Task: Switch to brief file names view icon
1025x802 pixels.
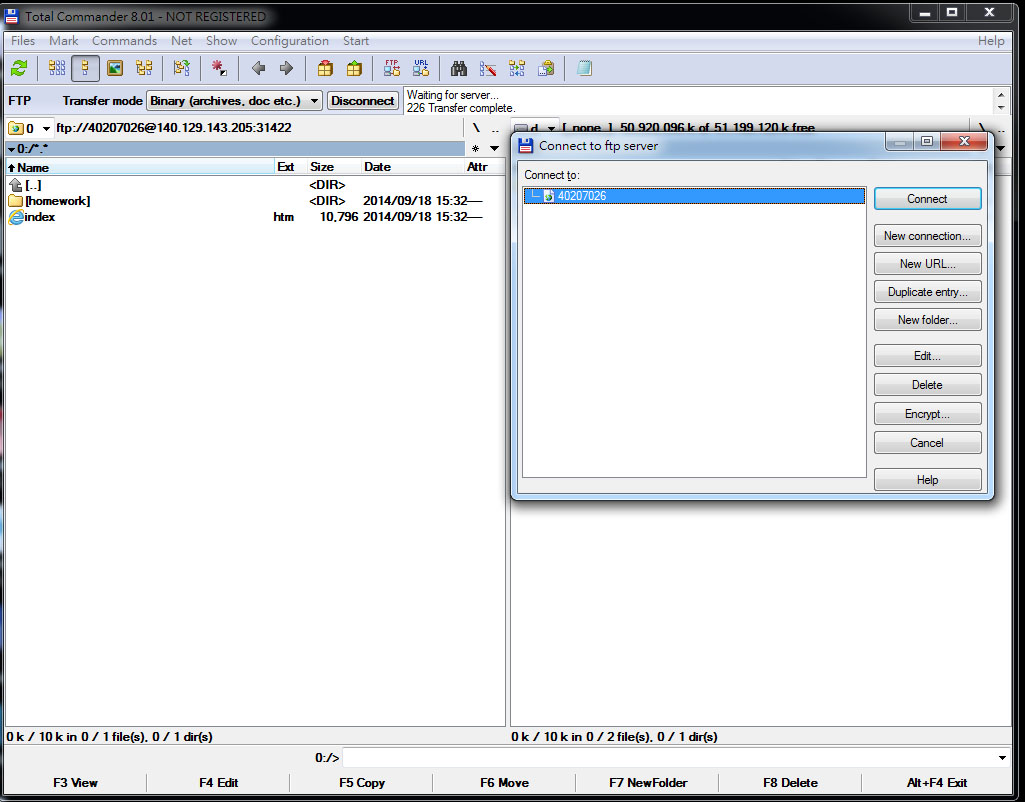Action: 57,68
